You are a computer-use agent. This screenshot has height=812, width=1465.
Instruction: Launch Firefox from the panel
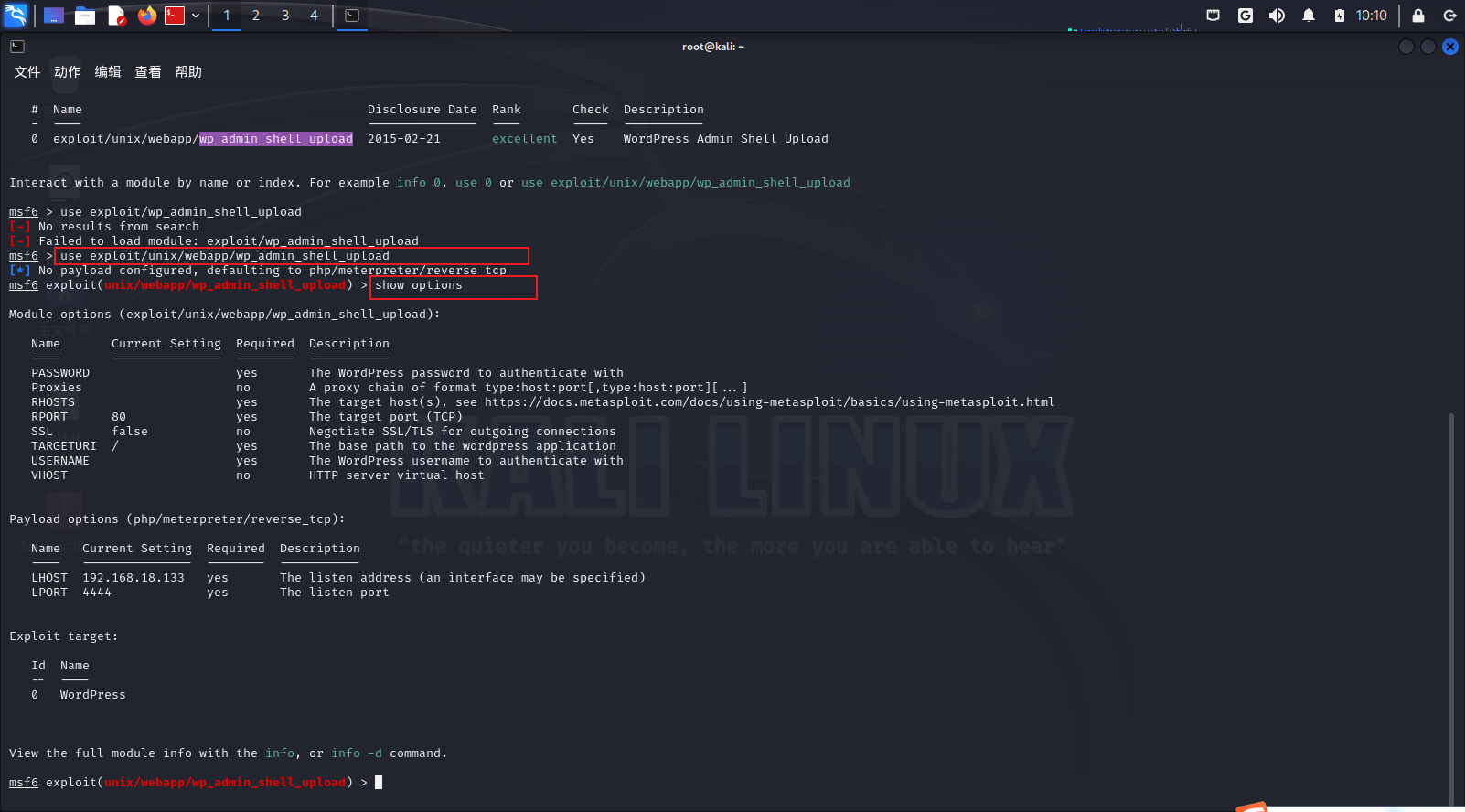(x=146, y=16)
